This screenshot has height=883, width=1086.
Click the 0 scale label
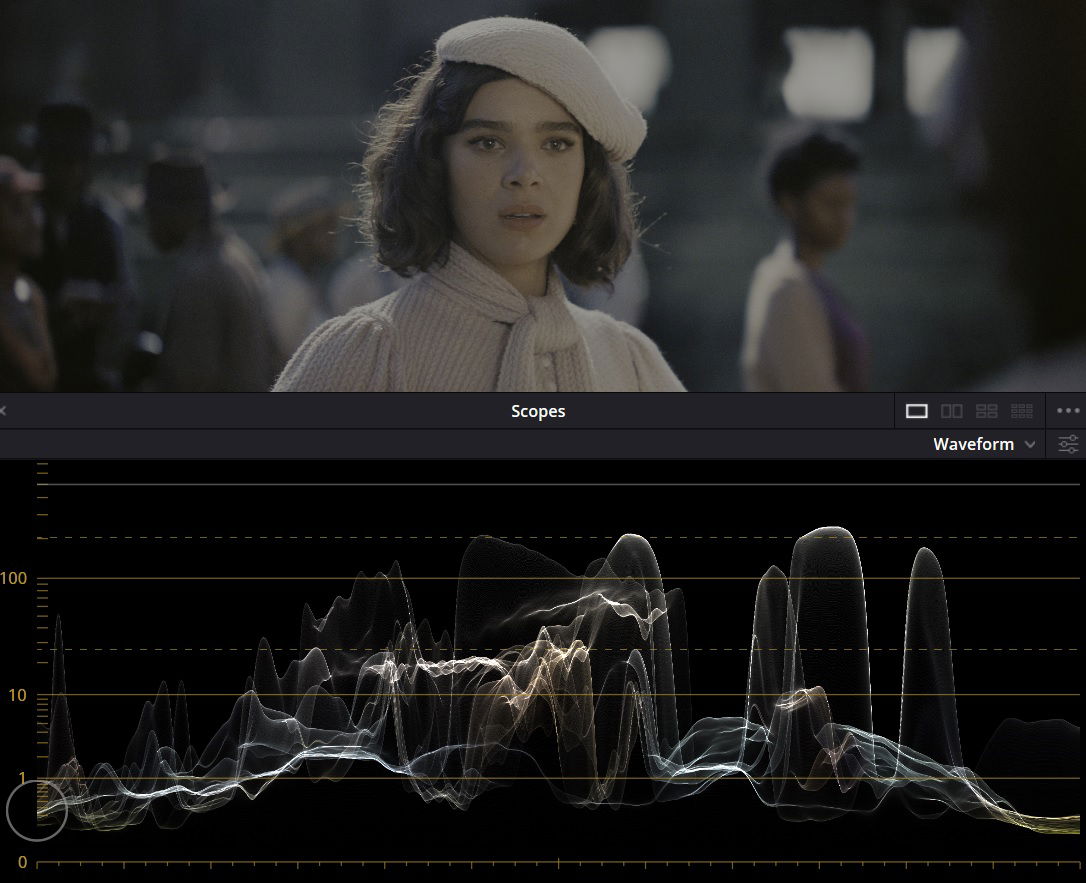[x=22, y=862]
